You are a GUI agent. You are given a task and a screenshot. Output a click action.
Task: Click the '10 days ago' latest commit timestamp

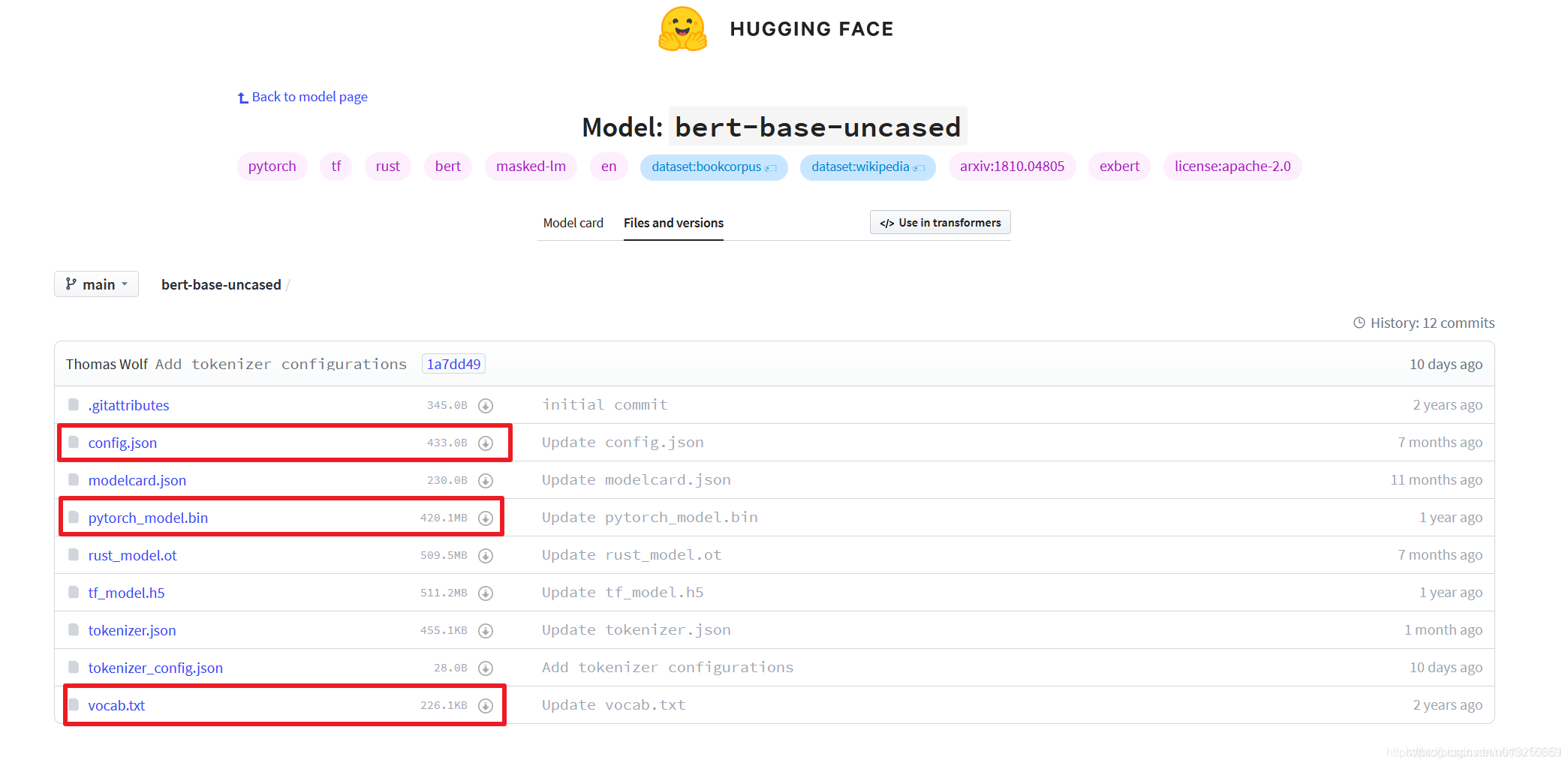point(1446,364)
